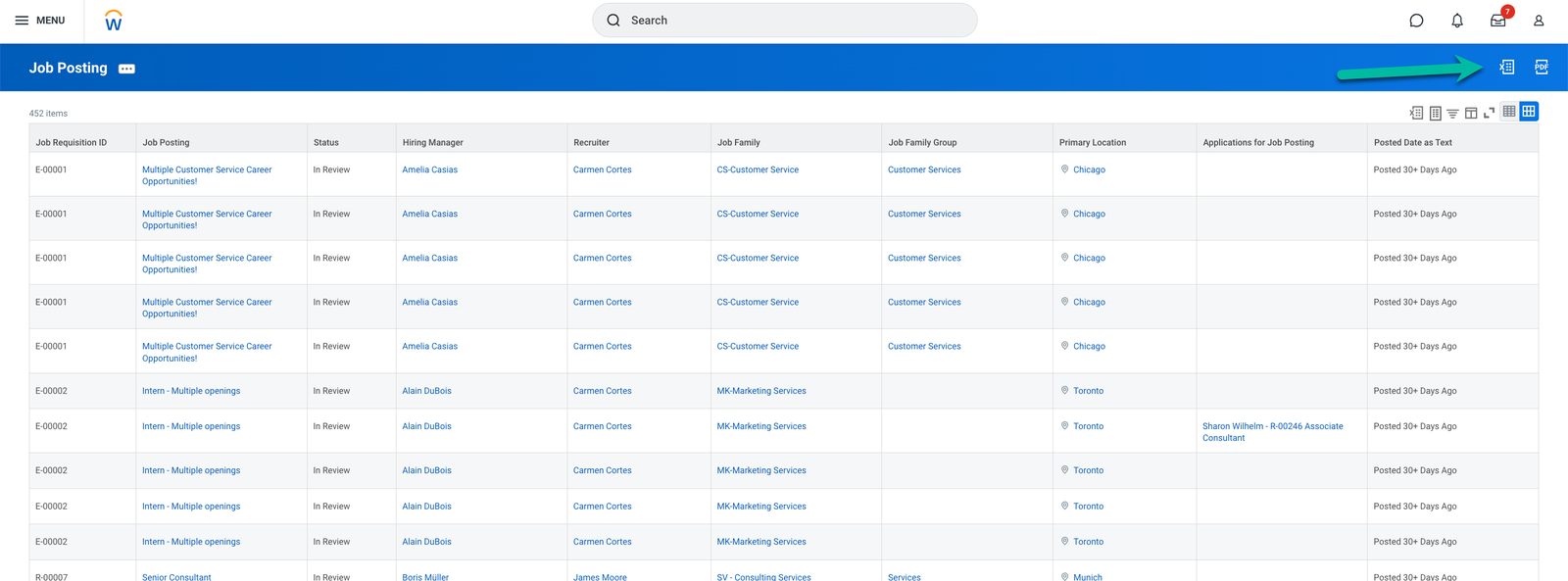The width and height of the screenshot is (1568, 581).
Task: Open the main MENU
Action: [39, 21]
